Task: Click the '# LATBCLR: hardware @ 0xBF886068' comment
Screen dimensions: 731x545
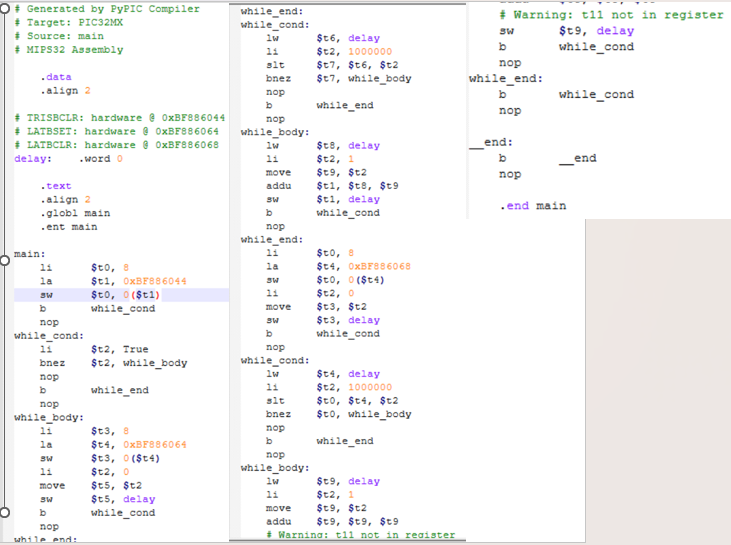Action: coord(116,145)
